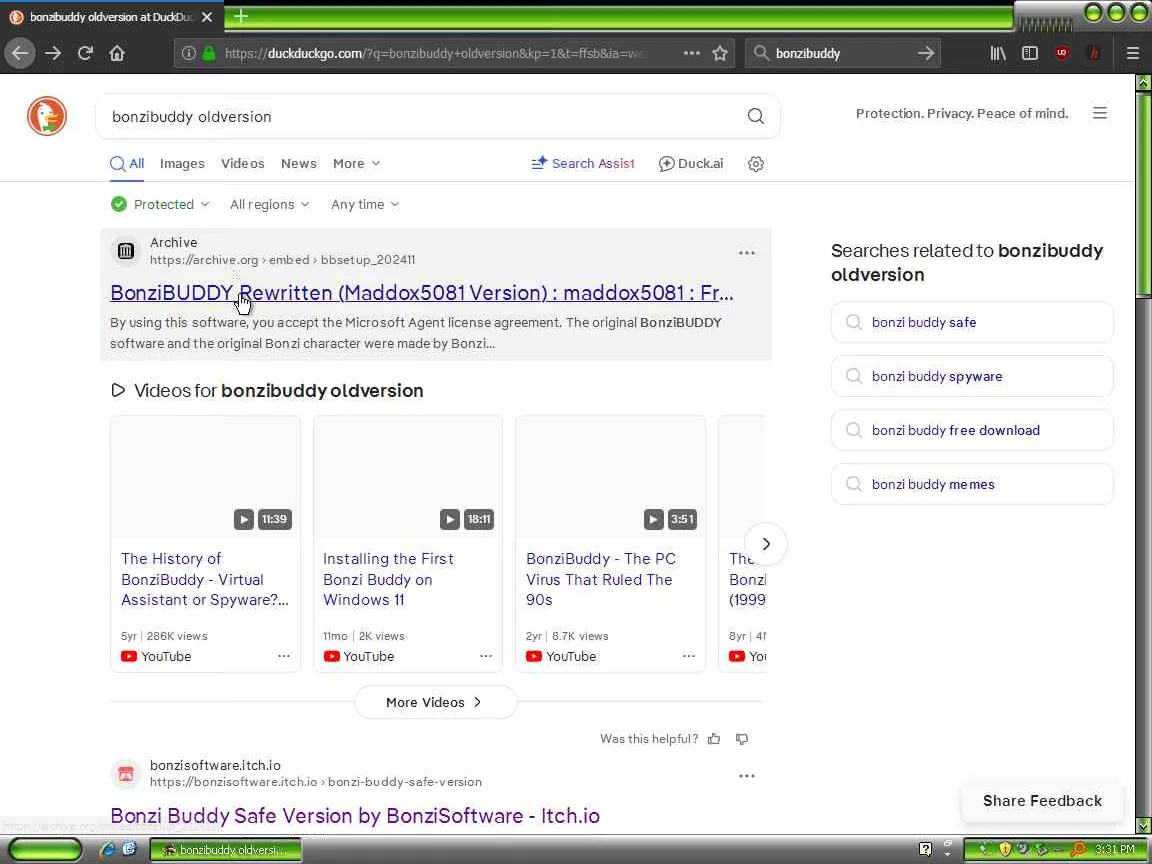This screenshot has height=864, width=1152.
Task: Submit the browser search box arrow
Action: (x=926, y=53)
